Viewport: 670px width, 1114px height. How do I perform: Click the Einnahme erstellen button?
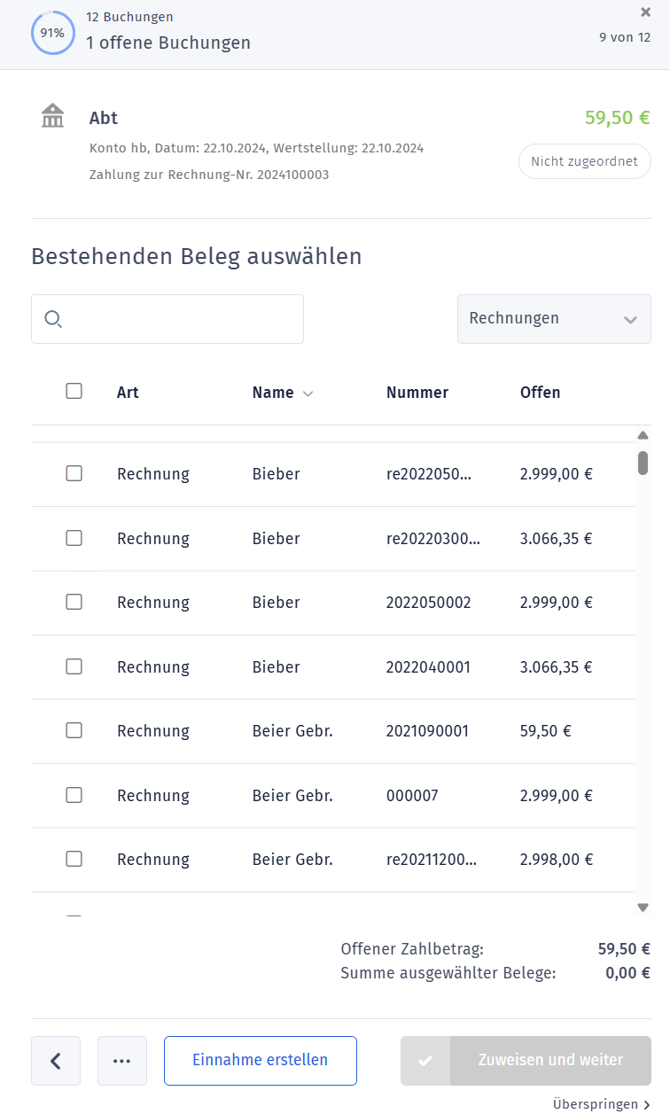(x=260, y=1061)
